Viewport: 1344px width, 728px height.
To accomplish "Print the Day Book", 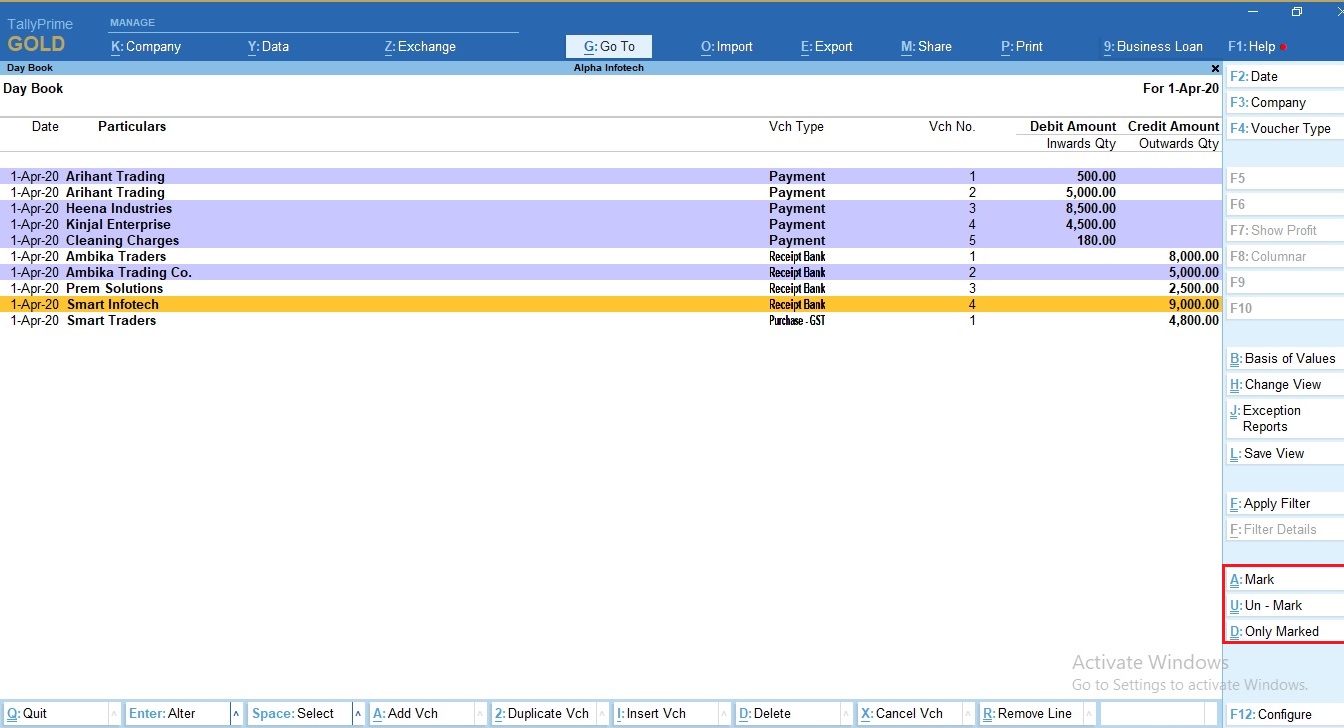I will pyautogui.click(x=1020, y=46).
